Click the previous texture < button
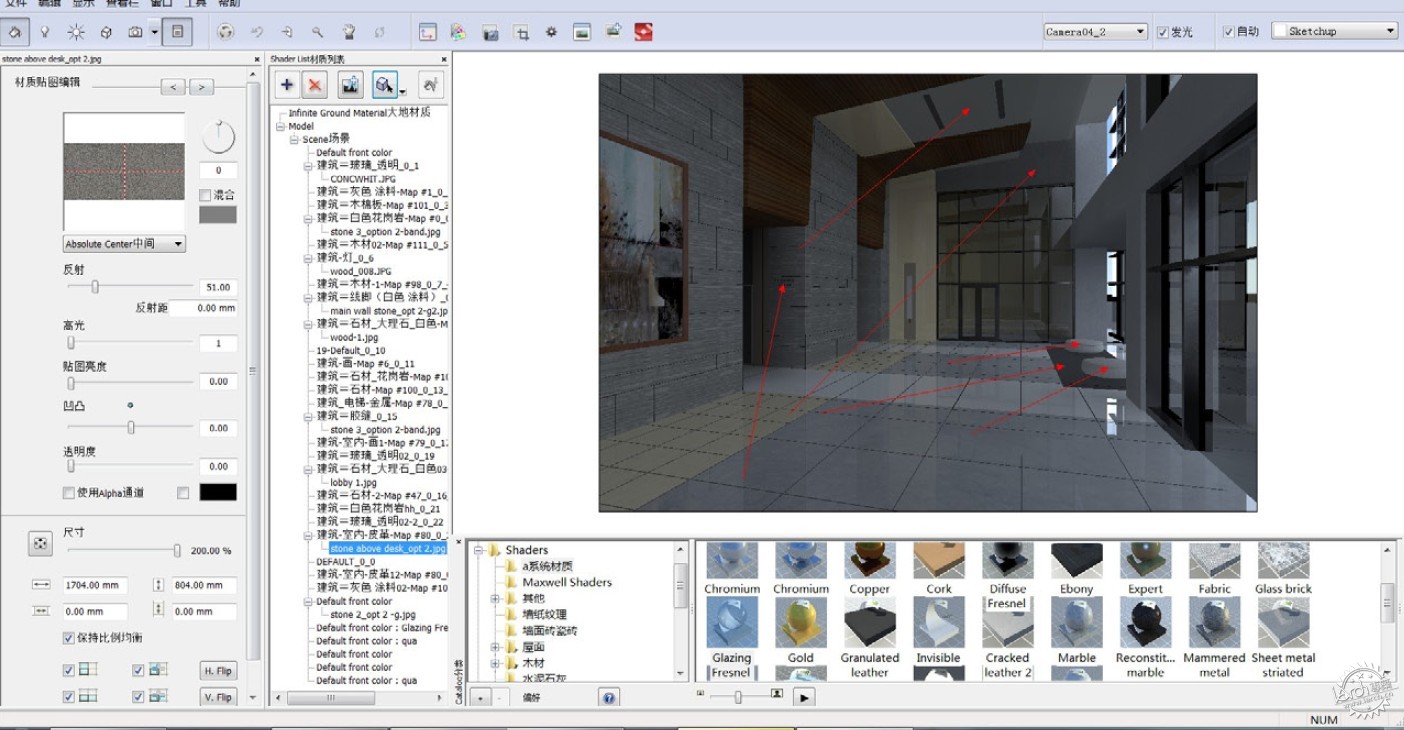The height and width of the screenshot is (730, 1404). point(173,87)
